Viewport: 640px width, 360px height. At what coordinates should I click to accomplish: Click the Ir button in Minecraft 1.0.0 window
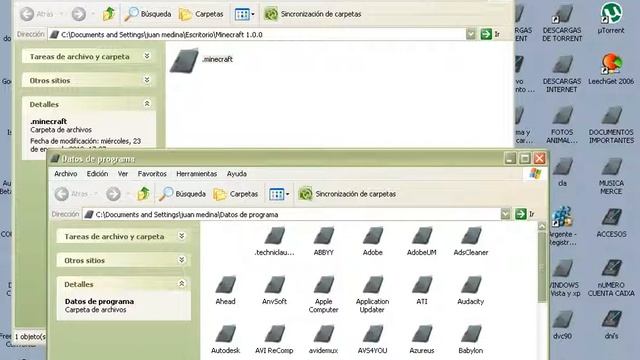tap(490, 34)
